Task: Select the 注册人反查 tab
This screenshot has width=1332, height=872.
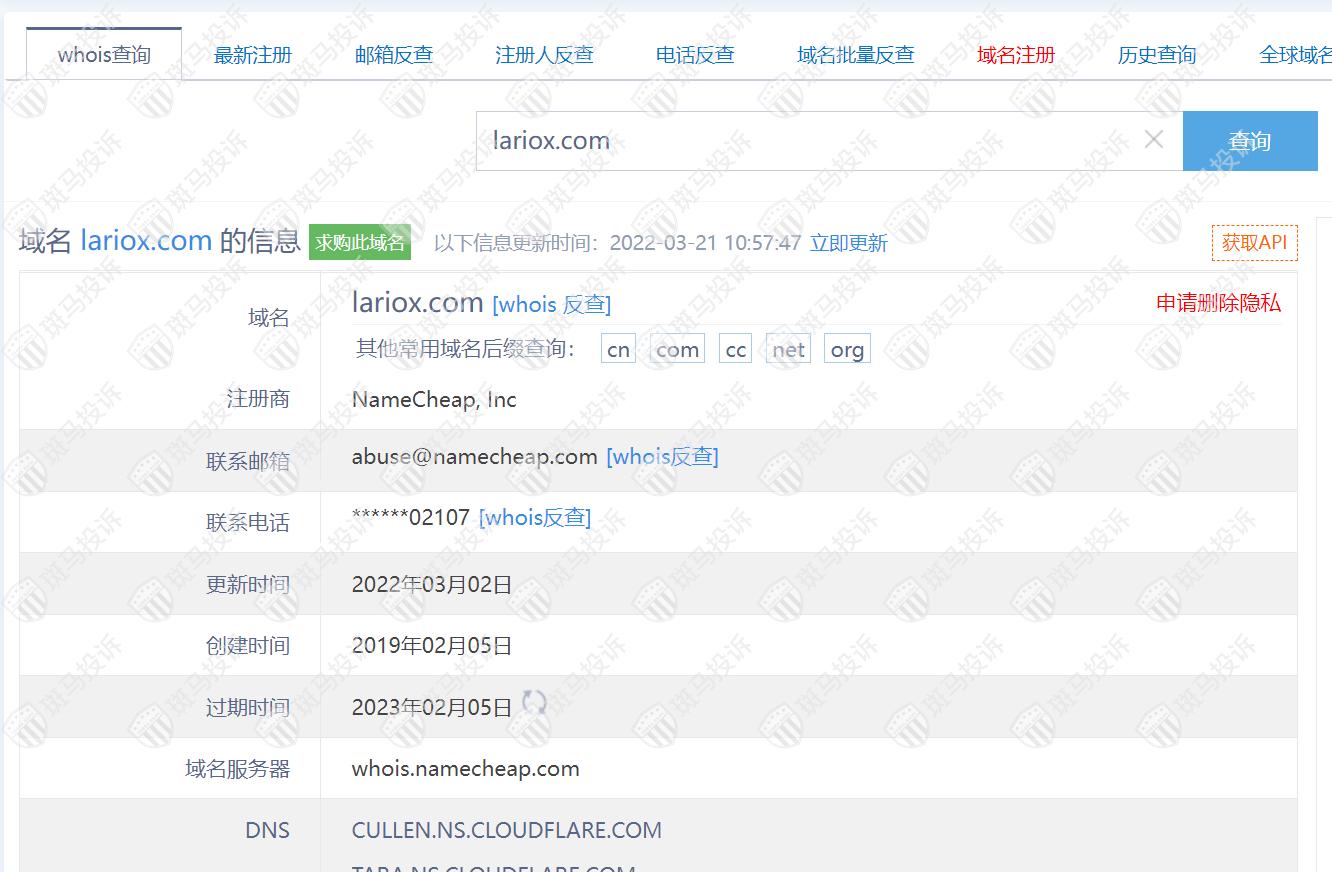Action: coord(544,55)
